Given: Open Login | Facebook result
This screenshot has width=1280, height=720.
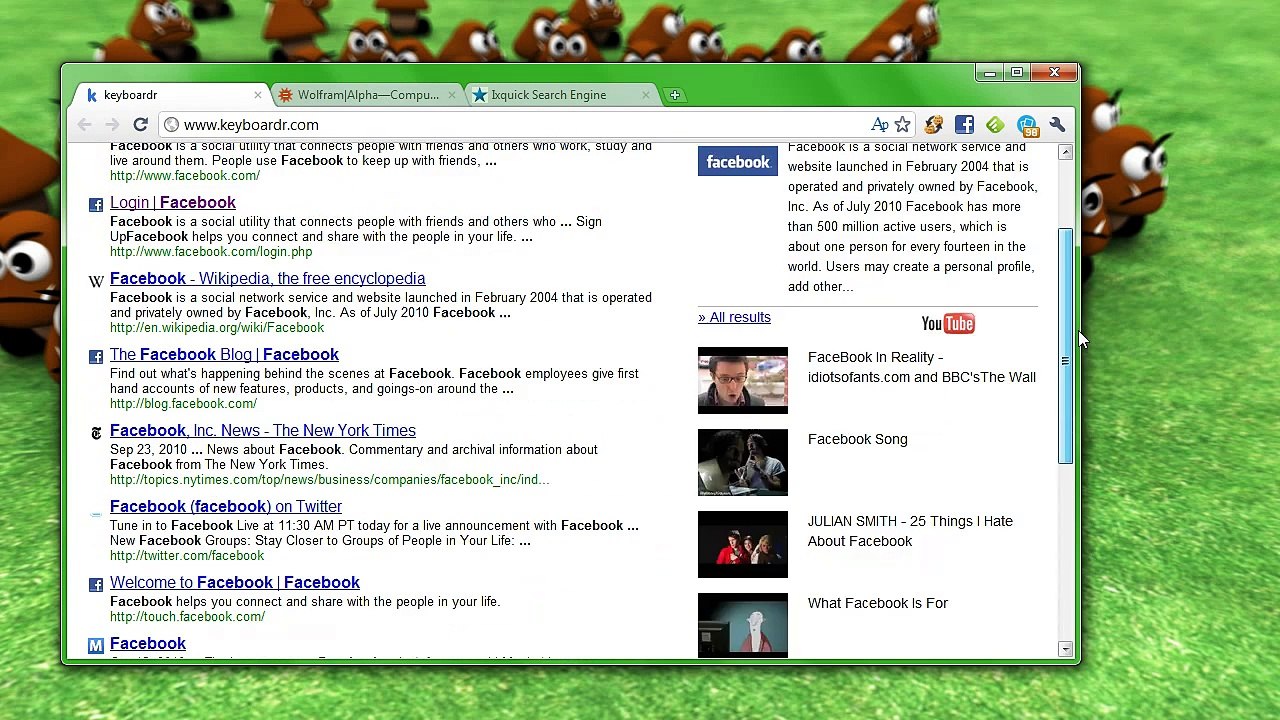Looking at the screenshot, I should tap(173, 203).
